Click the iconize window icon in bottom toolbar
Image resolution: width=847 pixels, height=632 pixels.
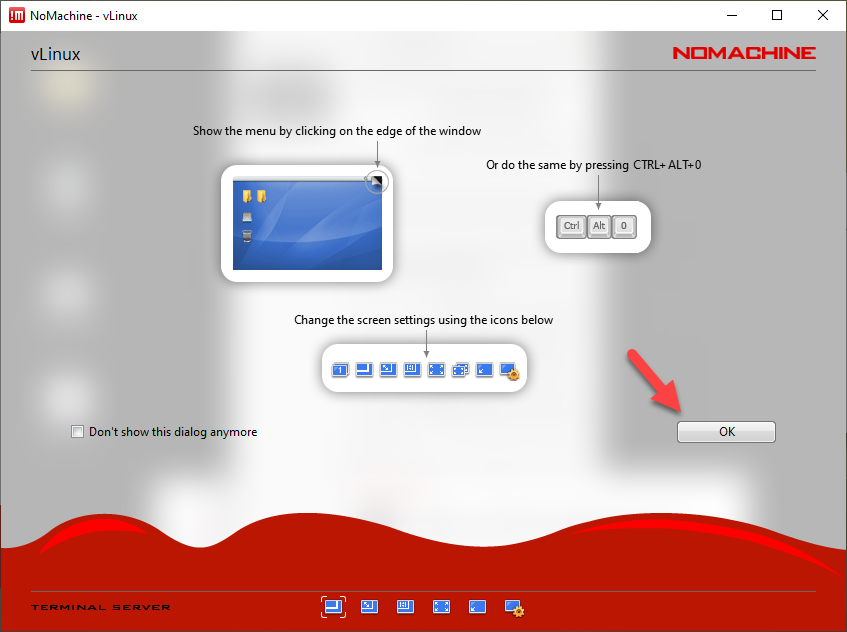click(478, 607)
